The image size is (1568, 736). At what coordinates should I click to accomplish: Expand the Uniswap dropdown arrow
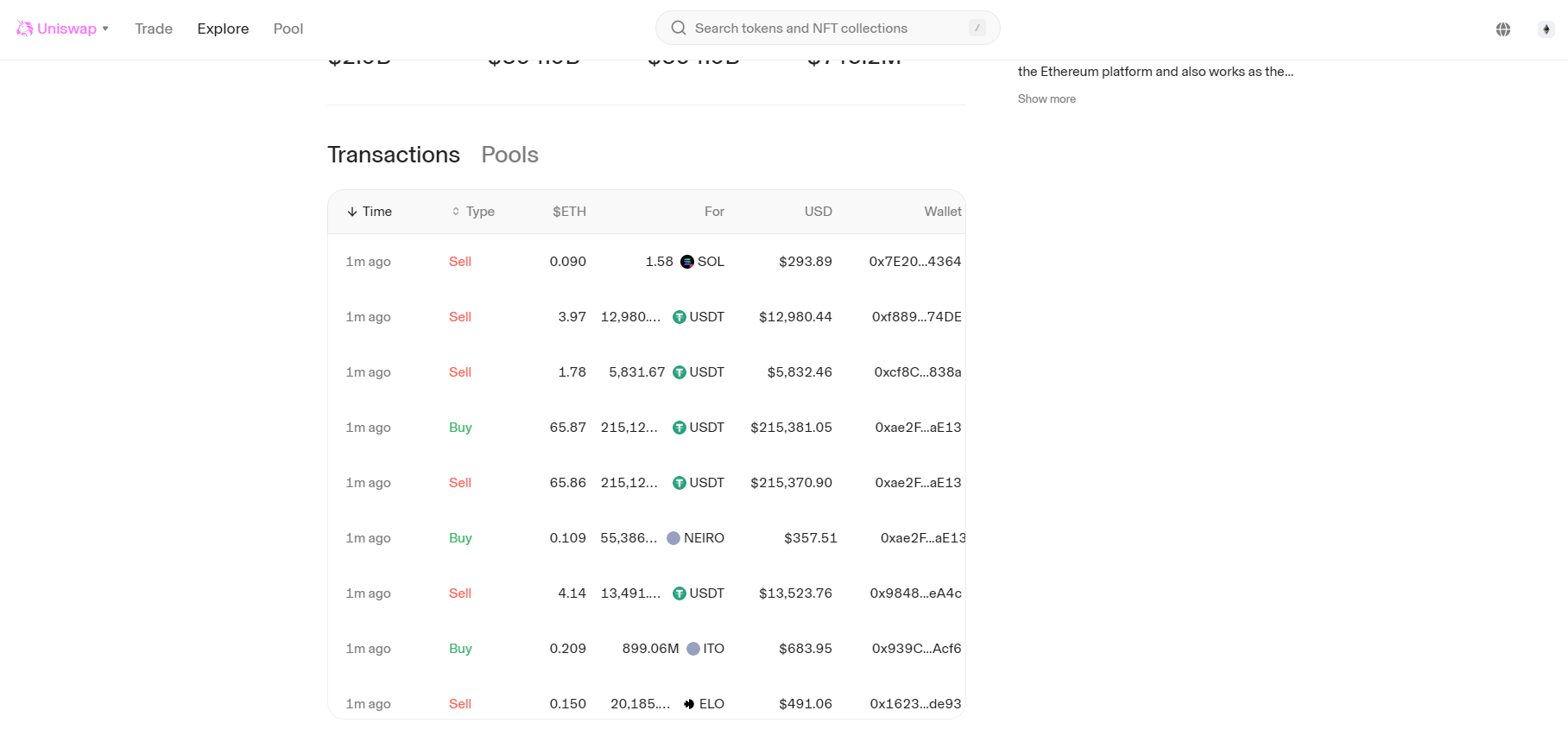105,29
